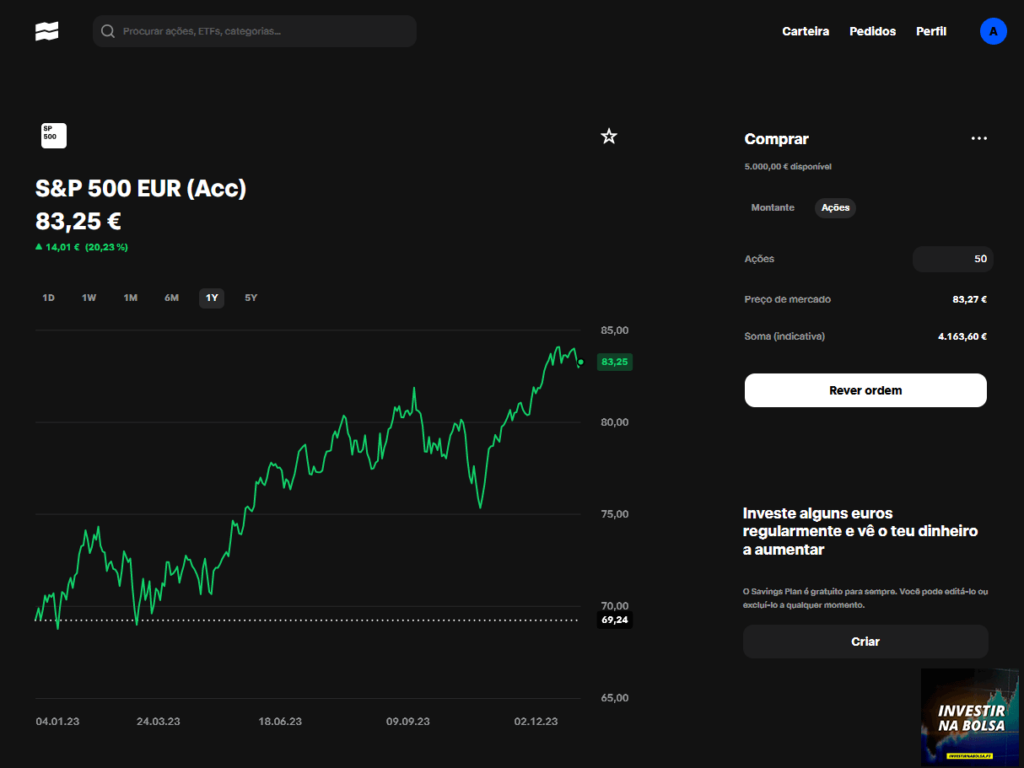The height and width of the screenshot is (768, 1024).
Task: Select the 1W chart range
Action: point(89,298)
